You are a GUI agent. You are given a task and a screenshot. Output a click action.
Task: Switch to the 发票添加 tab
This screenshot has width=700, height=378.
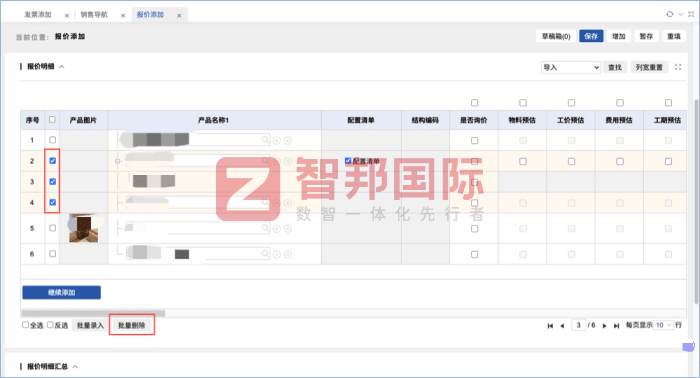[x=38, y=15]
